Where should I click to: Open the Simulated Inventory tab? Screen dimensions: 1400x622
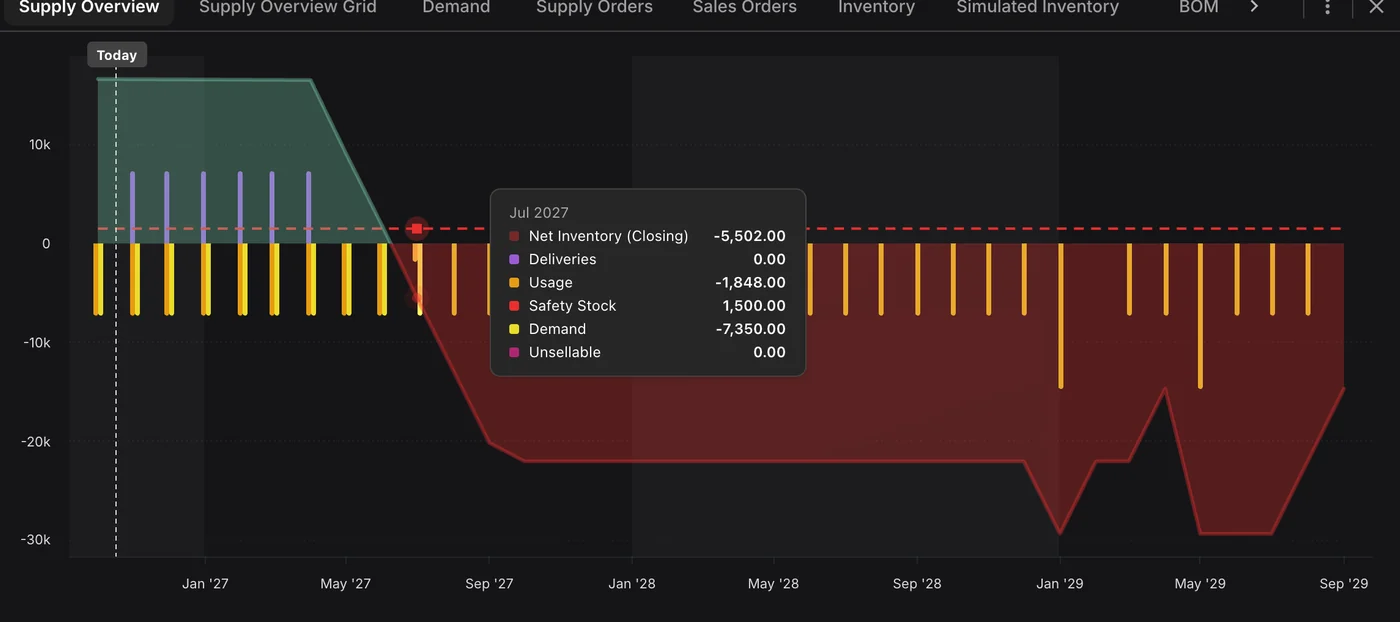pyautogui.click(x=1037, y=8)
